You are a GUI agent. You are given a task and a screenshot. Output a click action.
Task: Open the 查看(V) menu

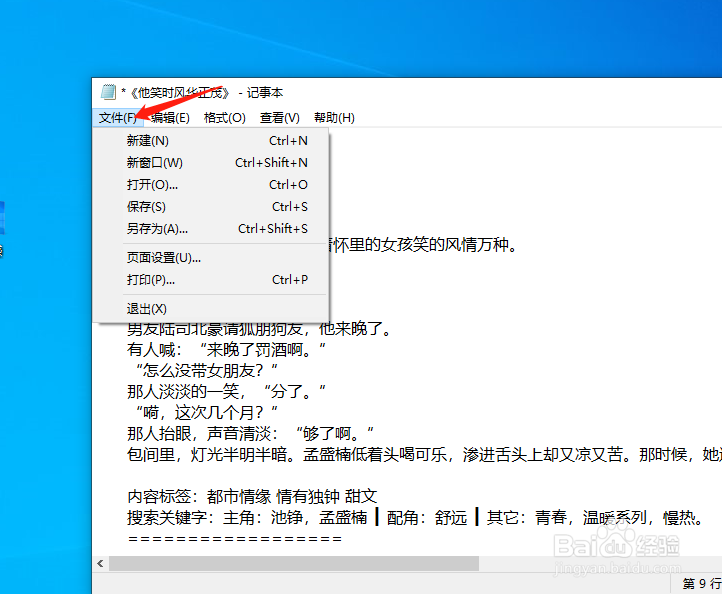(279, 118)
